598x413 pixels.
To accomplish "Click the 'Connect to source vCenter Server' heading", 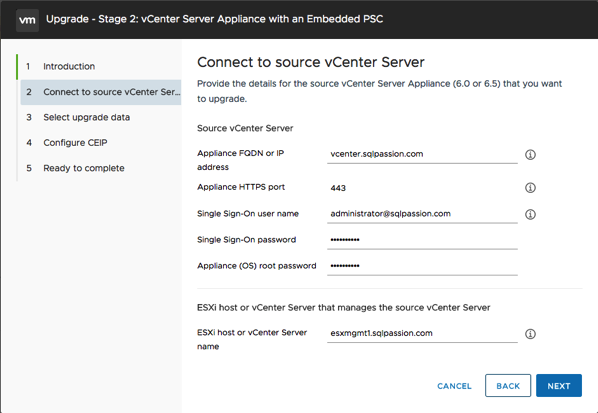I will pos(310,62).
